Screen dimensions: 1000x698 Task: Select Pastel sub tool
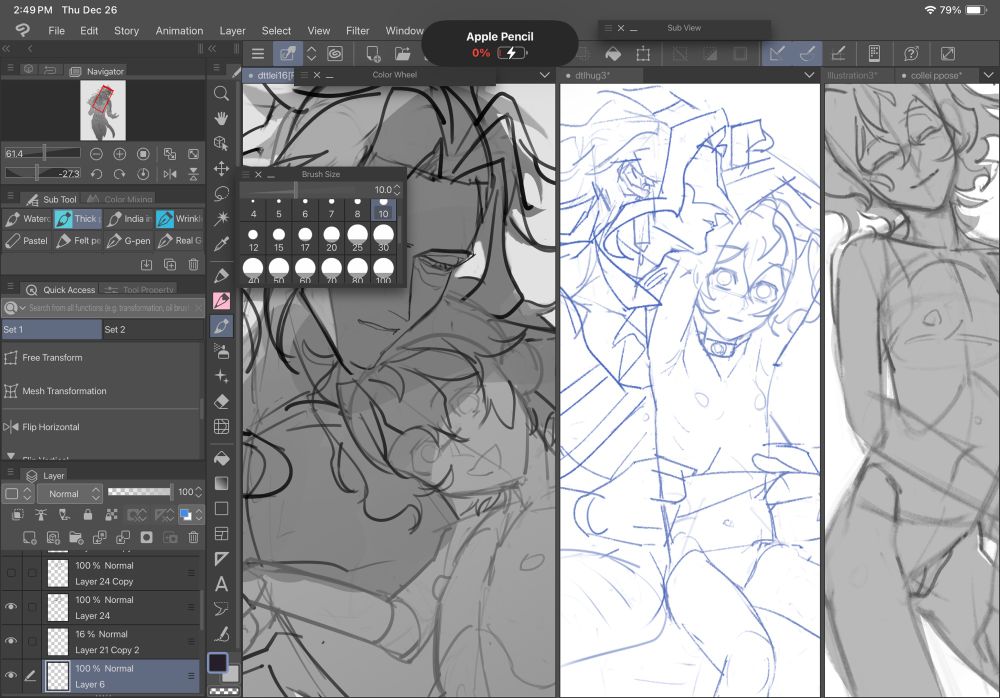27,241
